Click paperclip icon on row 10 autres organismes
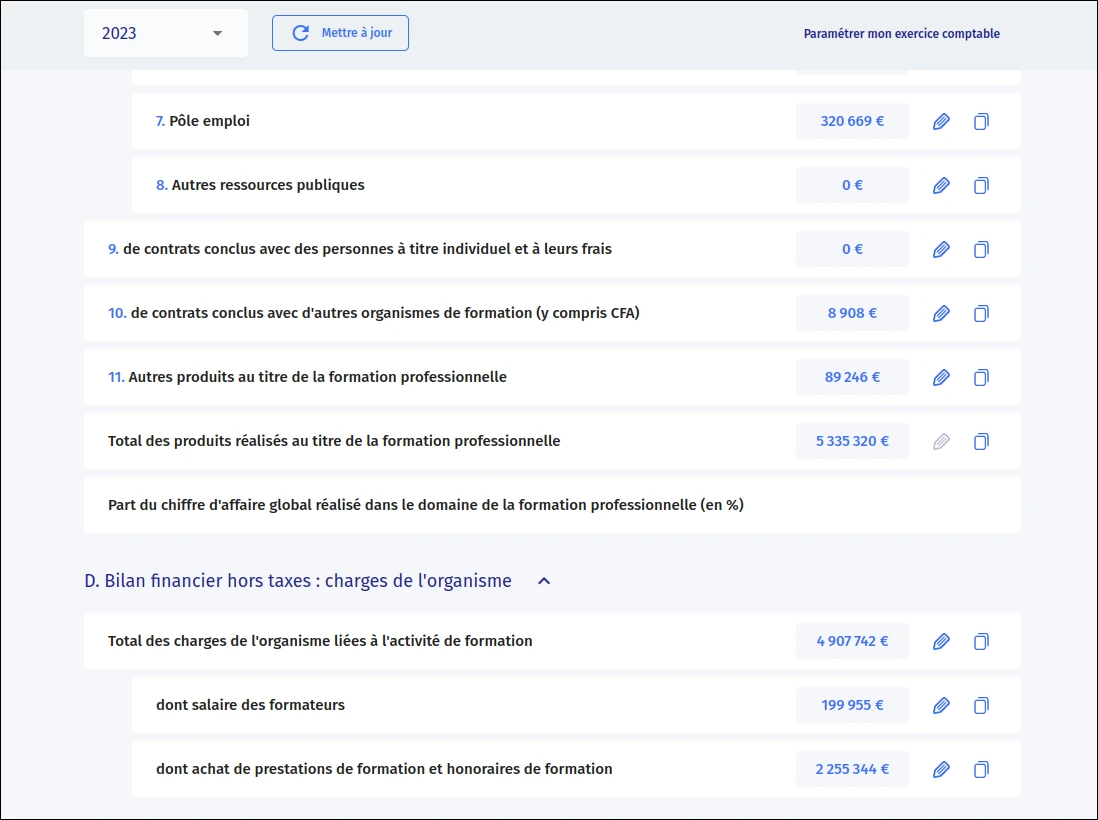The image size is (1098, 820). (941, 314)
